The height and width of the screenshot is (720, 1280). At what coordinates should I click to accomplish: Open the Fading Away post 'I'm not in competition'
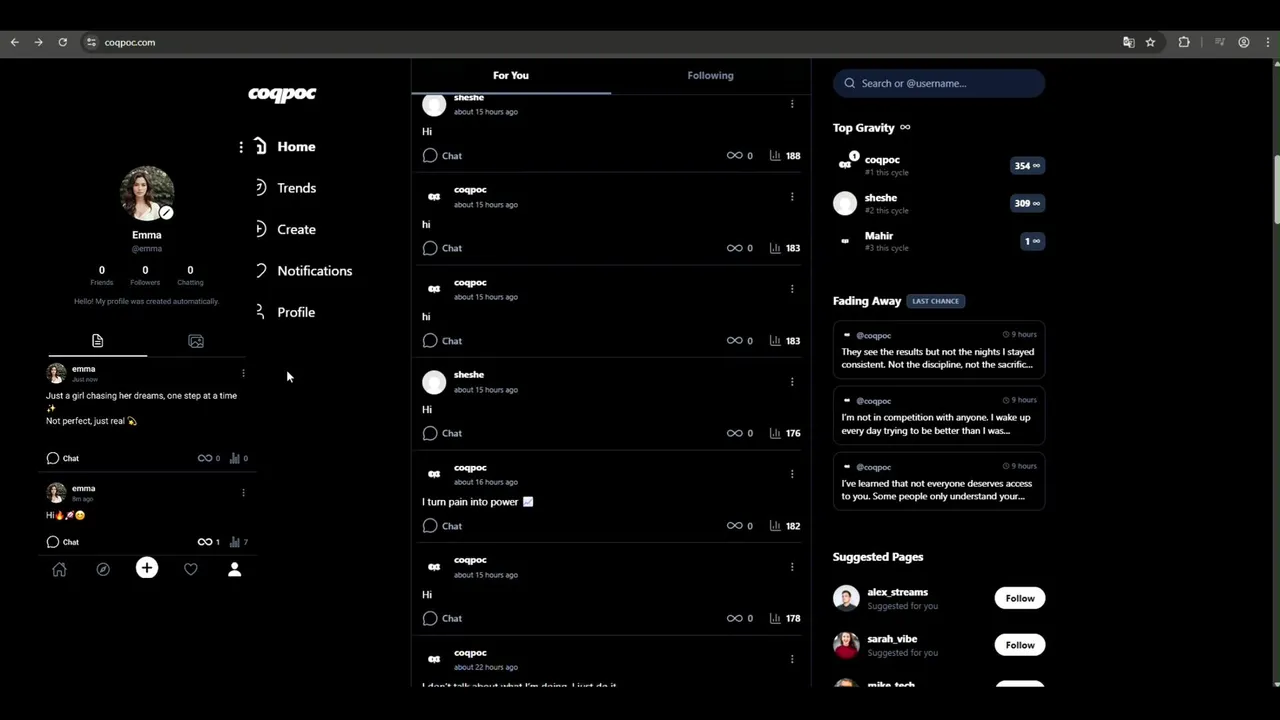[x=939, y=416]
